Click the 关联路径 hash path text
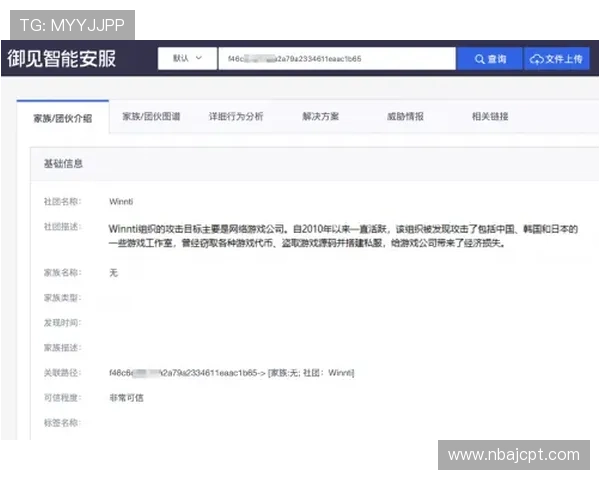Screen dimensions: 600x480 (231, 372)
